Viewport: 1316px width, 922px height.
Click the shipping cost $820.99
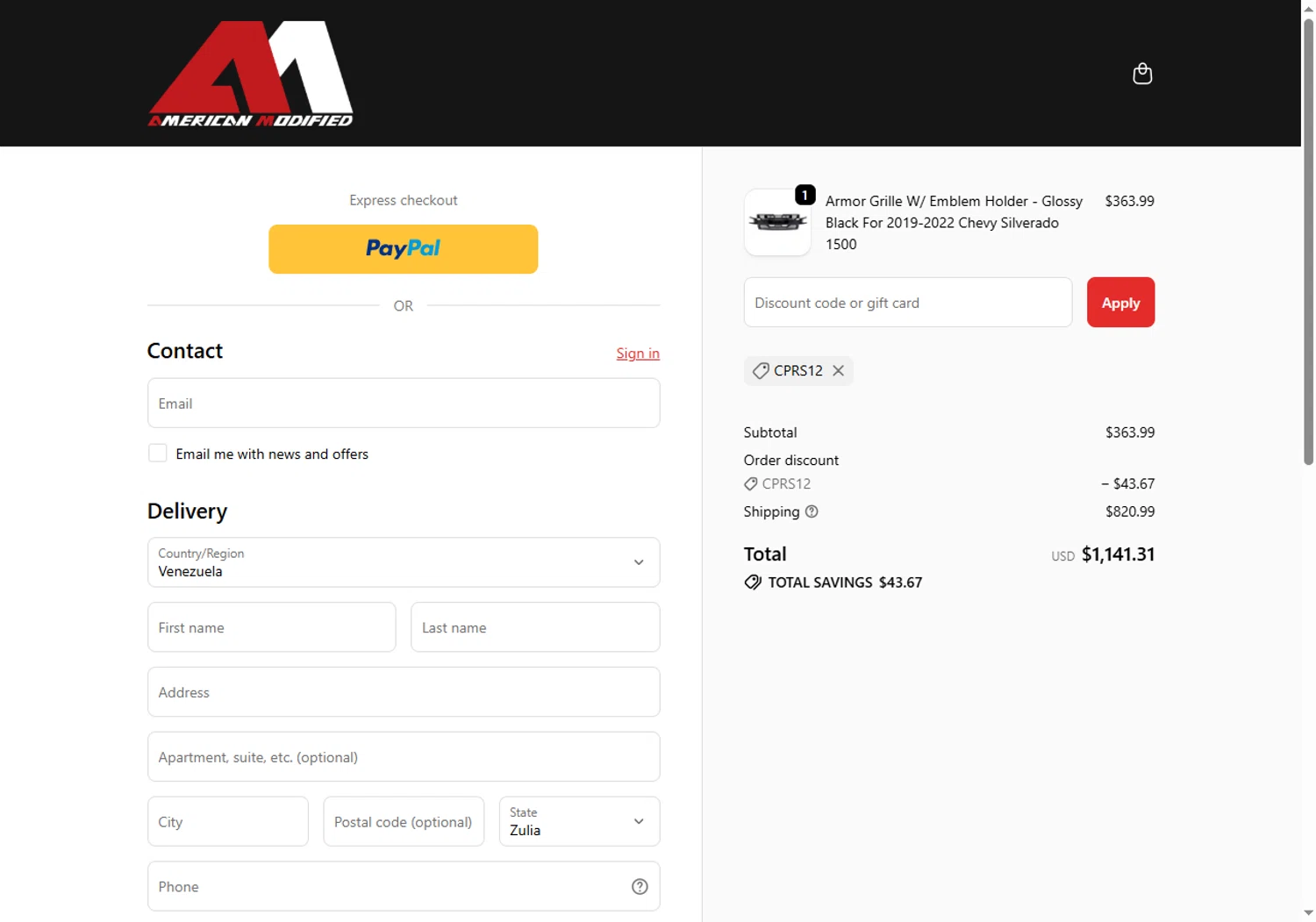1130,511
